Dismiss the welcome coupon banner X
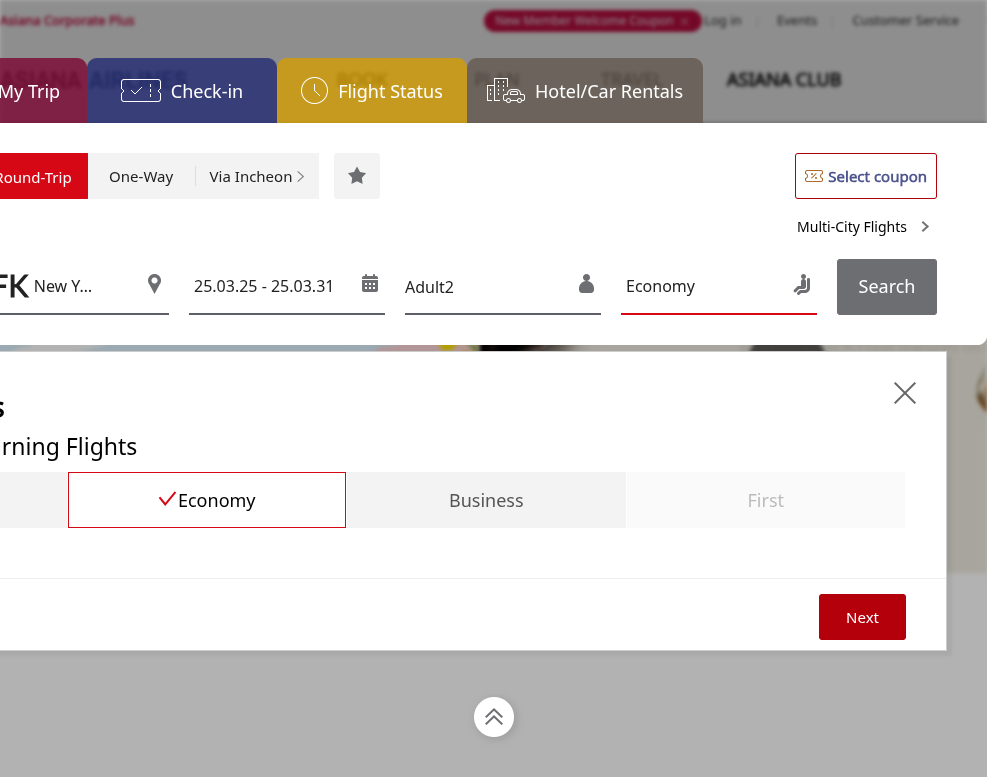The width and height of the screenshot is (987, 777). click(684, 21)
